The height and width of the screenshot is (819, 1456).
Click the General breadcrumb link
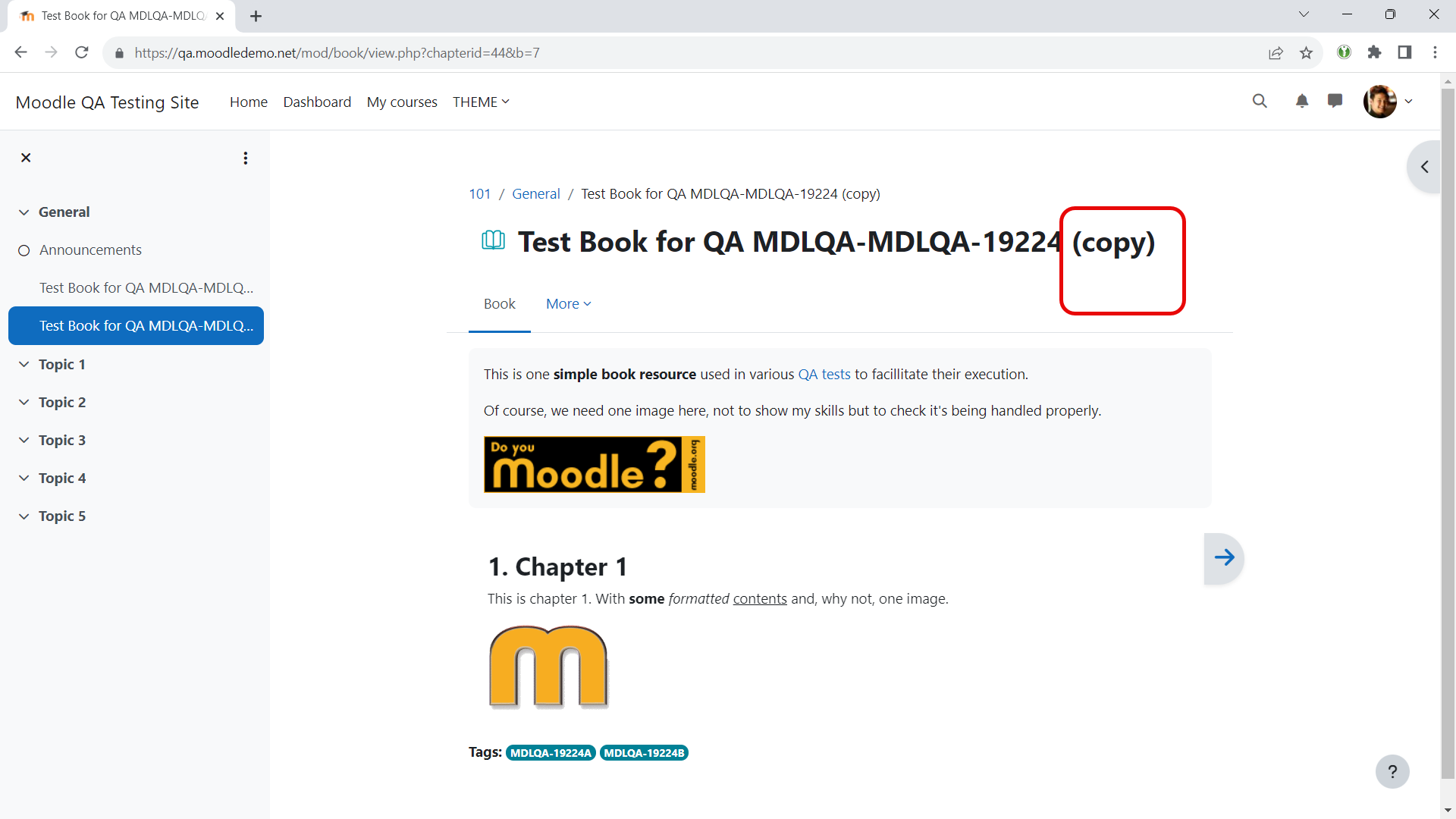pos(535,194)
